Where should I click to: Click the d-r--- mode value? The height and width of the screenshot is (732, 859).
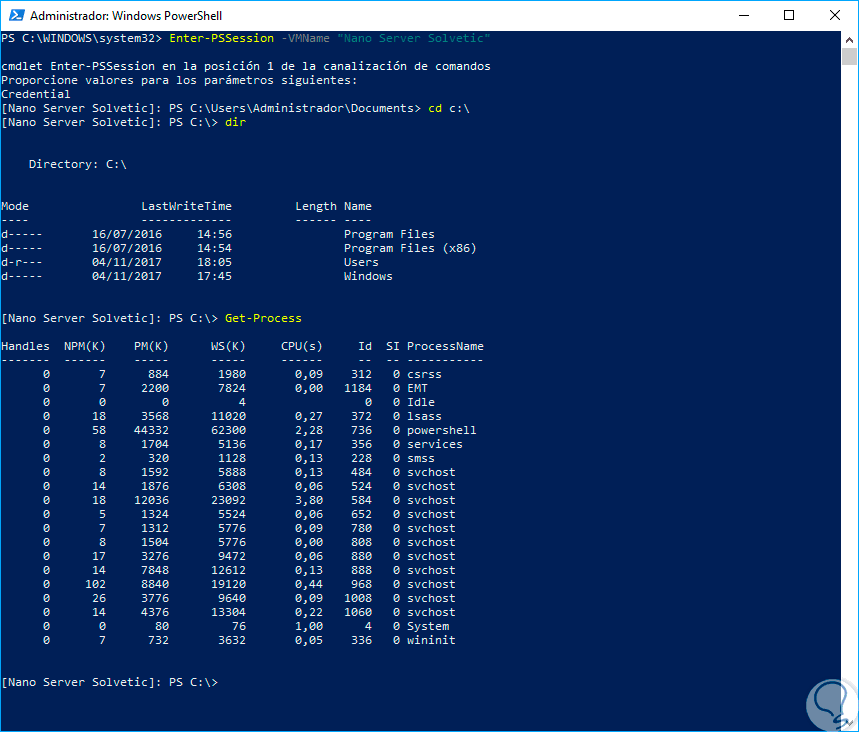click(21, 262)
